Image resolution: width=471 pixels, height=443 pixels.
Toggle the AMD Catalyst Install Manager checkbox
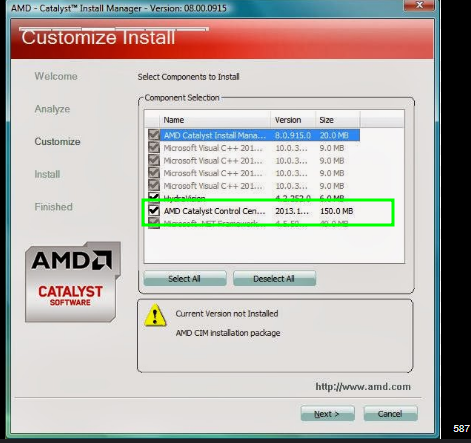154,135
